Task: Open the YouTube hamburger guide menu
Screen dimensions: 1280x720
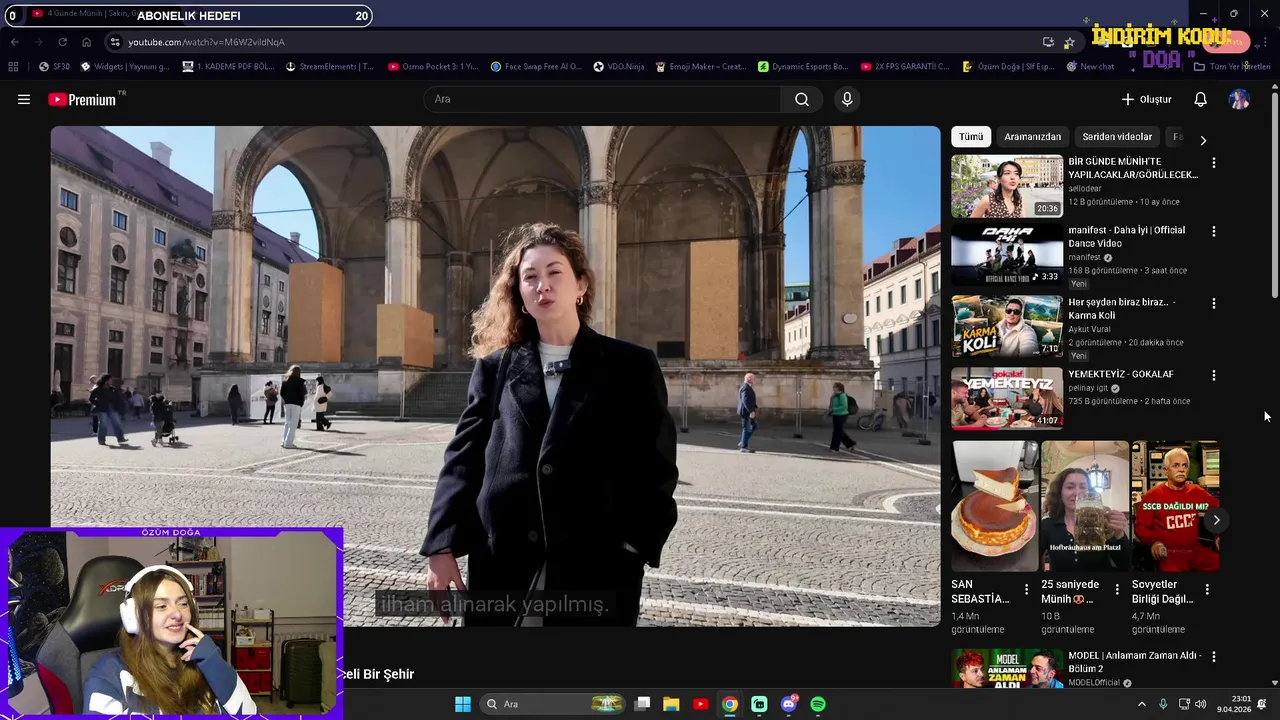Action: pos(24,99)
